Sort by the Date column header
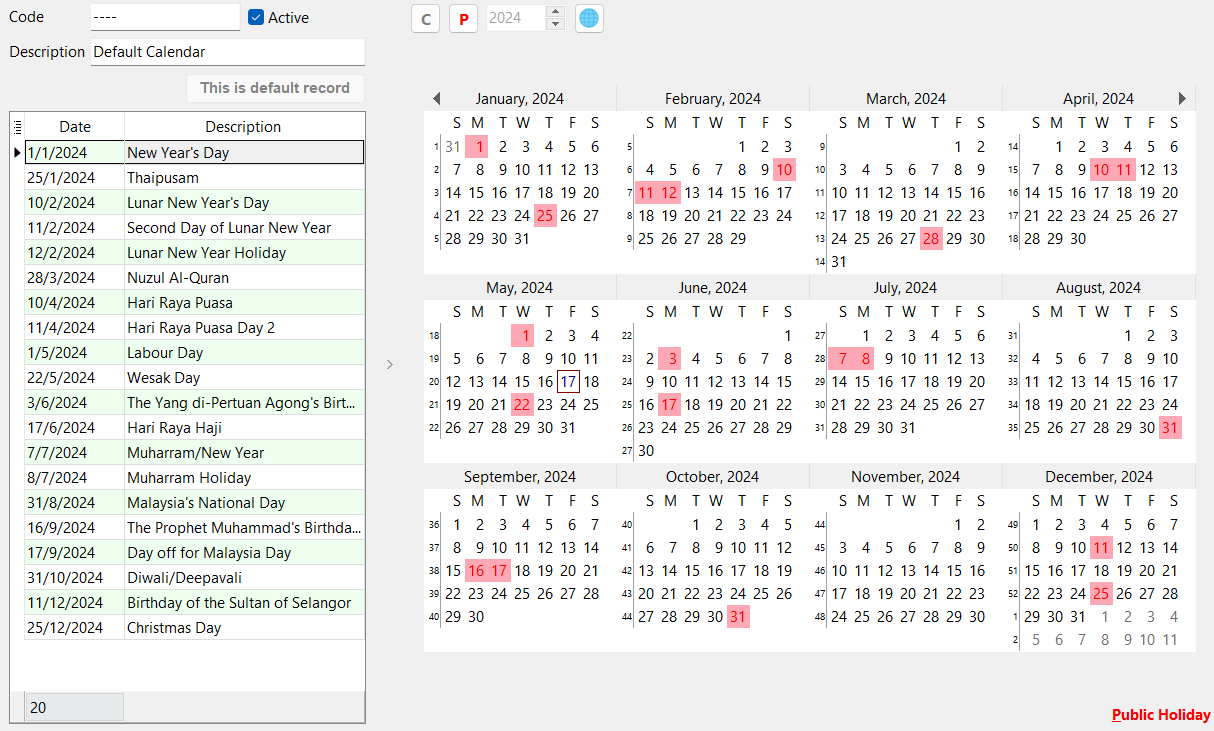 pyautogui.click(x=75, y=127)
